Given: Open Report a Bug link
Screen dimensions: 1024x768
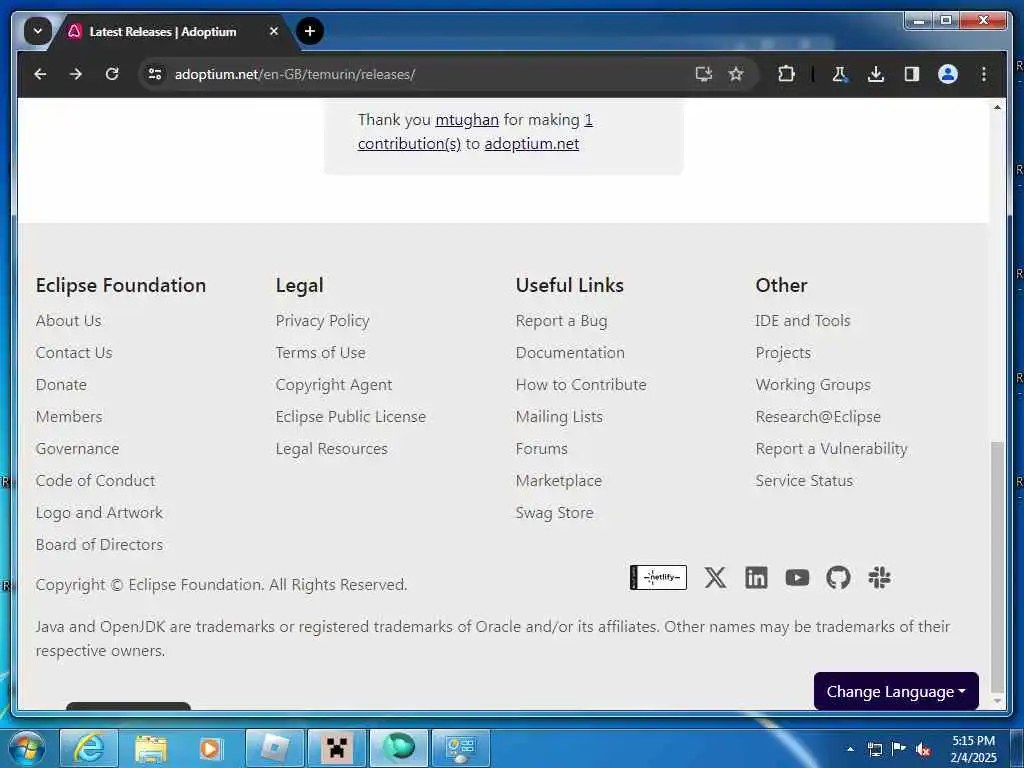Looking at the screenshot, I should pos(562,321).
